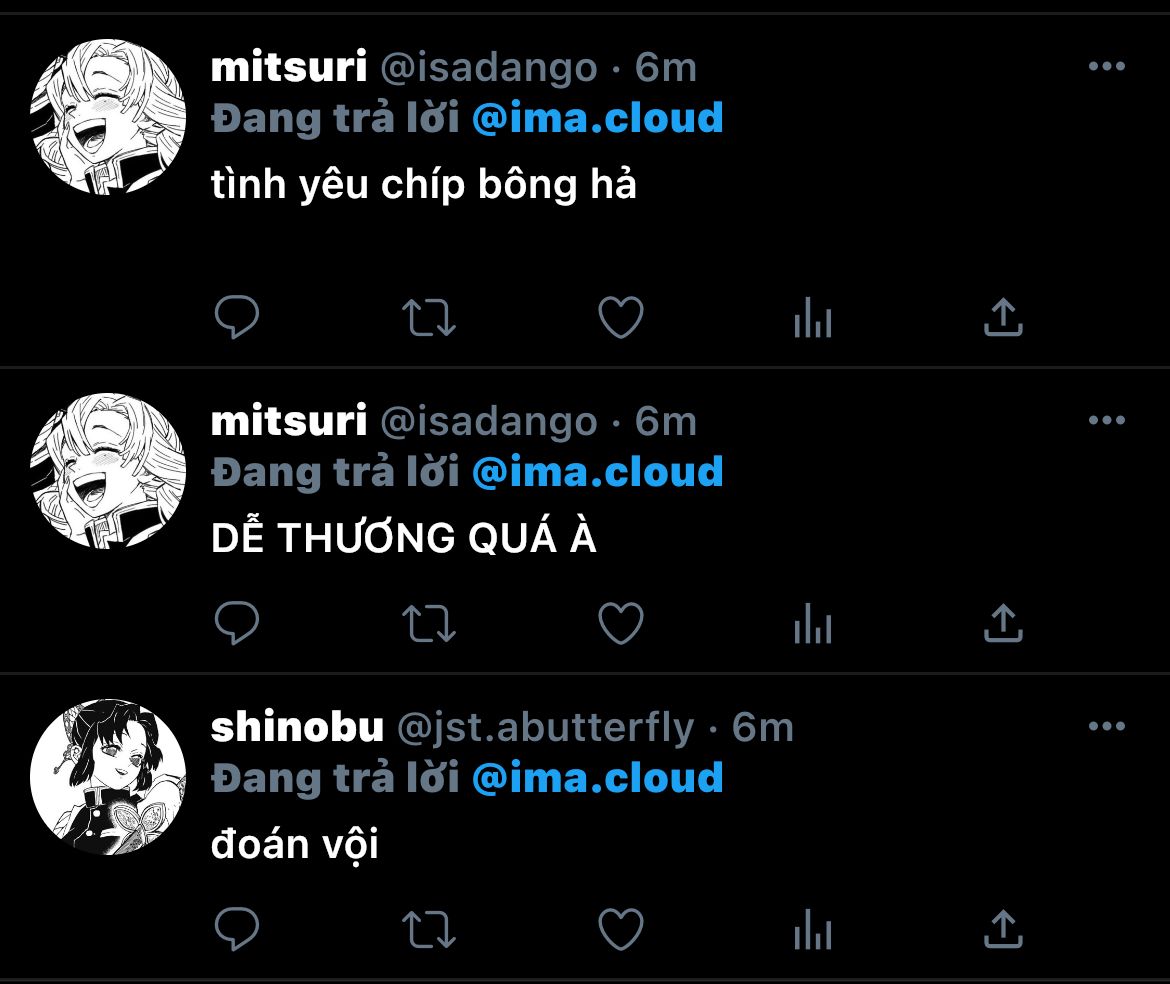View analytics of the 'DỄ THƯƠNG QUÁ À' tweet

tap(813, 623)
